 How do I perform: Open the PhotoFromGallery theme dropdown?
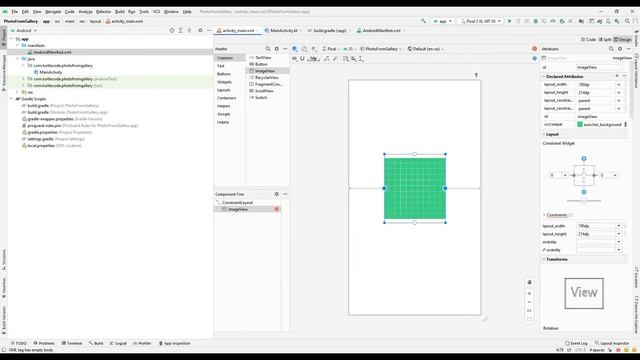click(381, 49)
